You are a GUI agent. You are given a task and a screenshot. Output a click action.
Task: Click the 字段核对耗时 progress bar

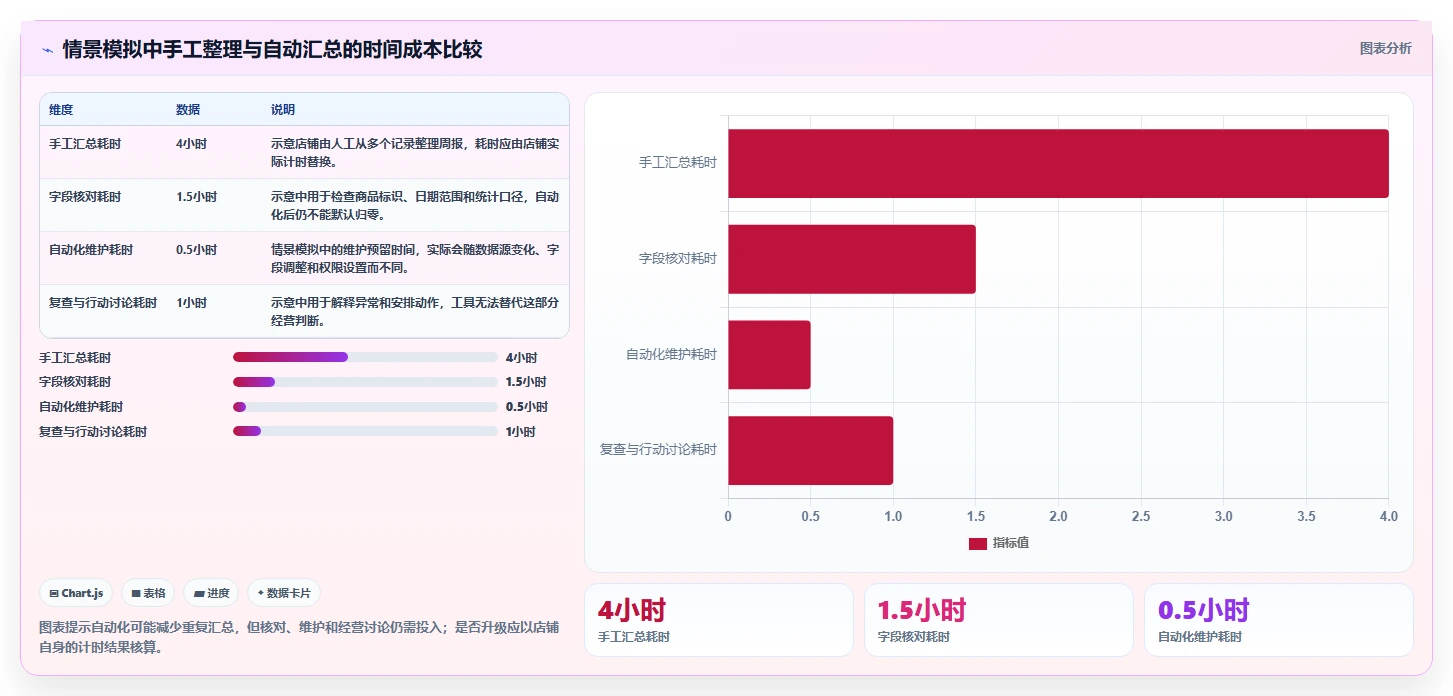click(365, 382)
